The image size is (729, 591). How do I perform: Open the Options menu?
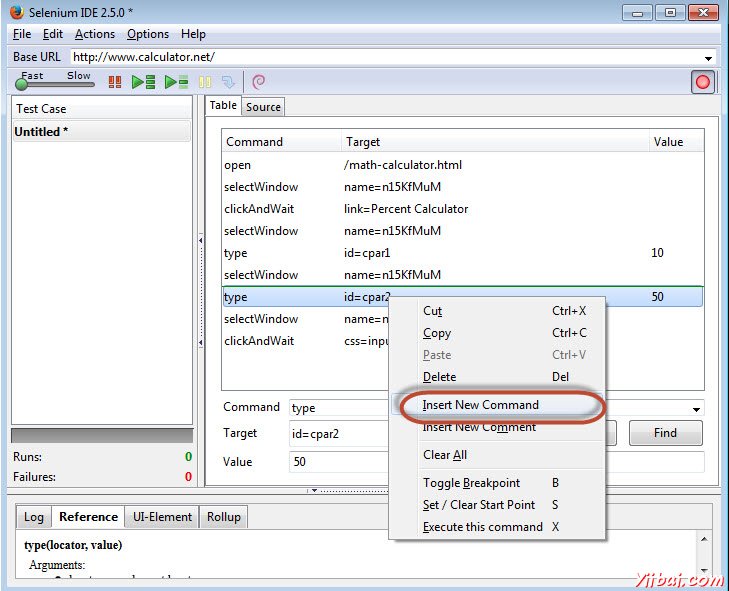click(148, 34)
